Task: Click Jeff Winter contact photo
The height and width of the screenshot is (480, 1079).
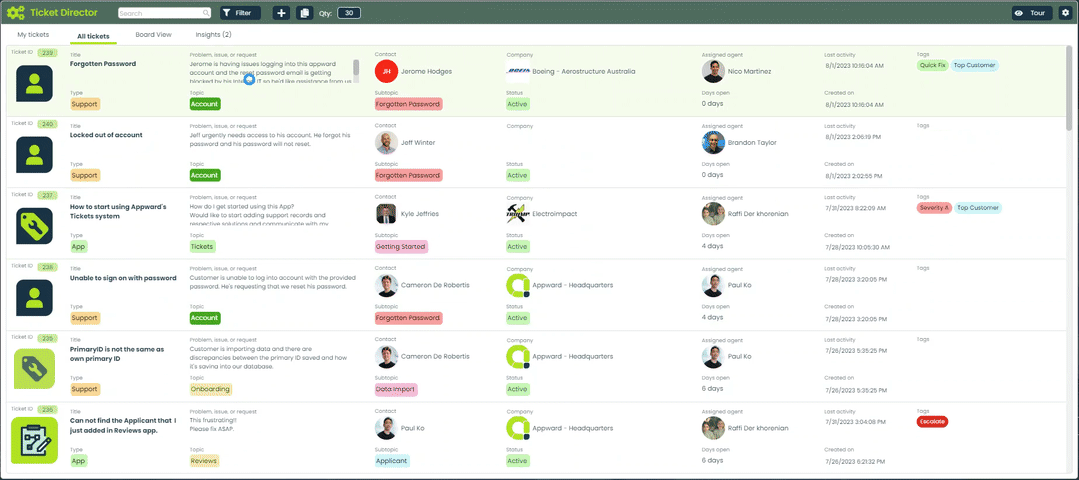Action: (386, 142)
